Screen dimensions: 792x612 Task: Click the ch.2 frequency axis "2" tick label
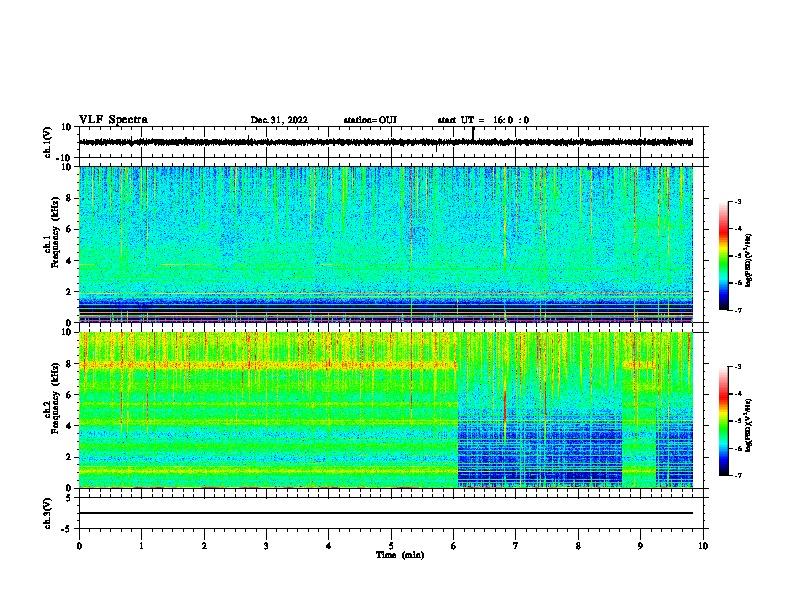click(x=69, y=457)
